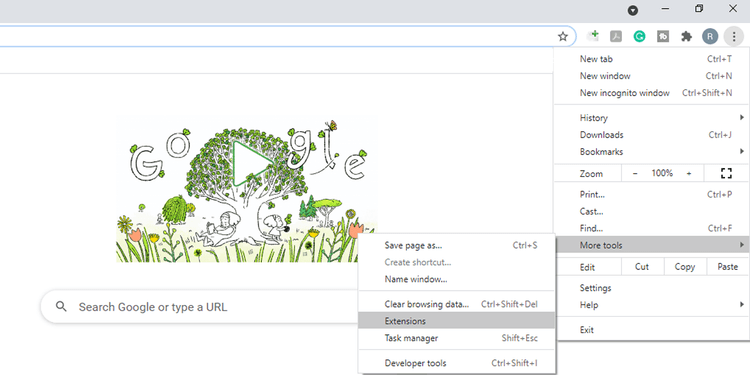This screenshot has width=750, height=375.
Task: Open the Grammarly extension icon
Action: [639, 36]
